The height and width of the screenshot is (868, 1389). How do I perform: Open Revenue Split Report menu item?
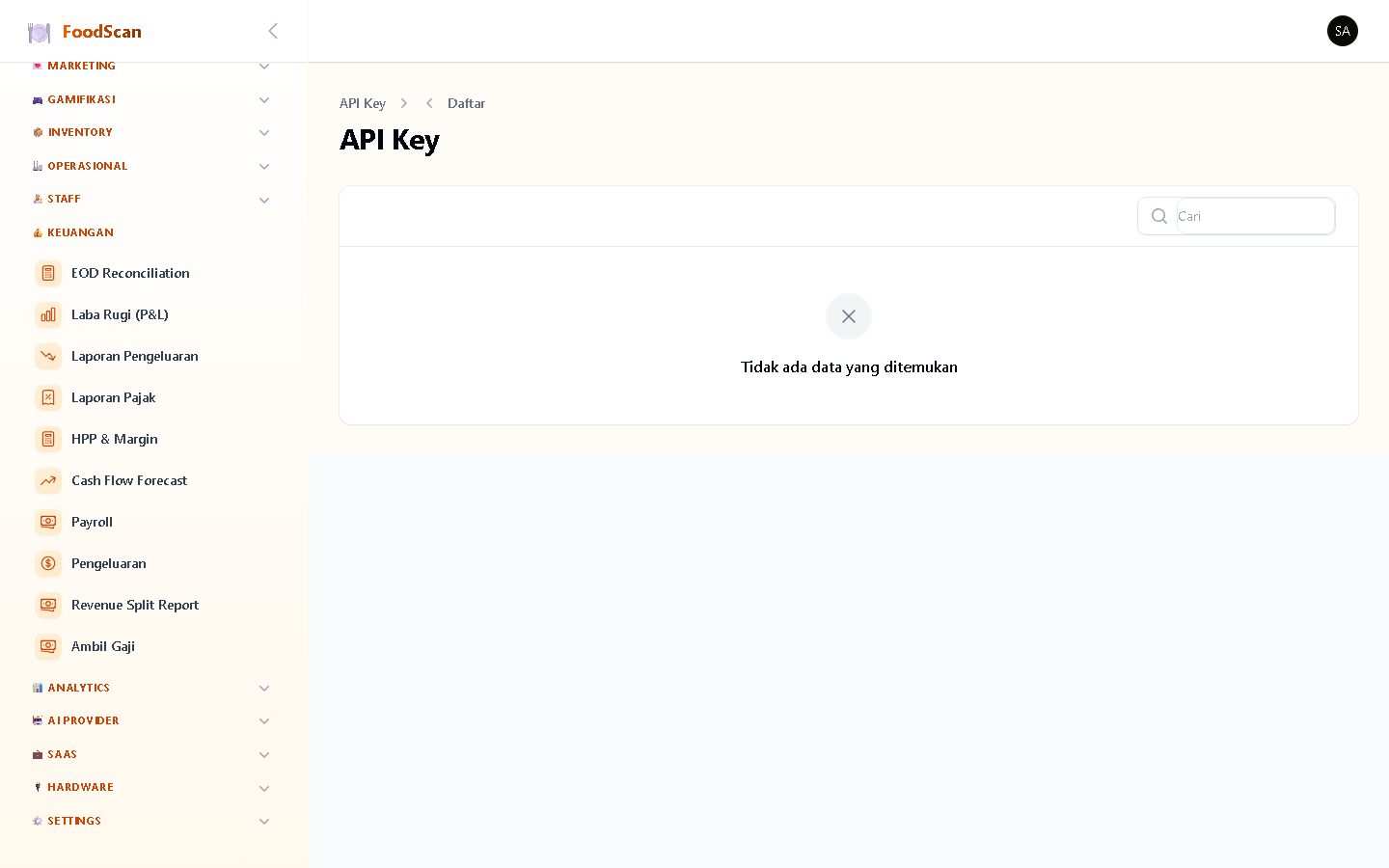tap(153, 605)
